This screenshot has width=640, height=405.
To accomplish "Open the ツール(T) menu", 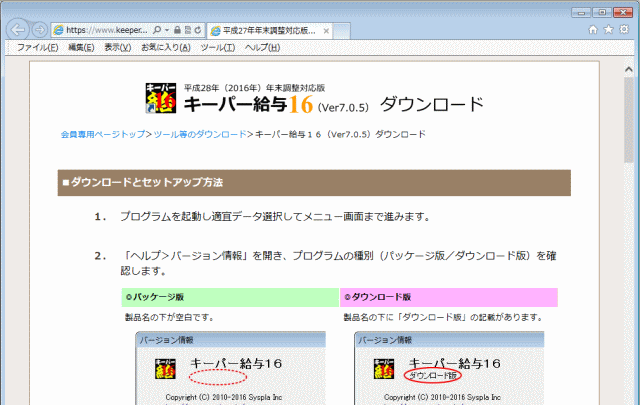I will click(218, 48).
